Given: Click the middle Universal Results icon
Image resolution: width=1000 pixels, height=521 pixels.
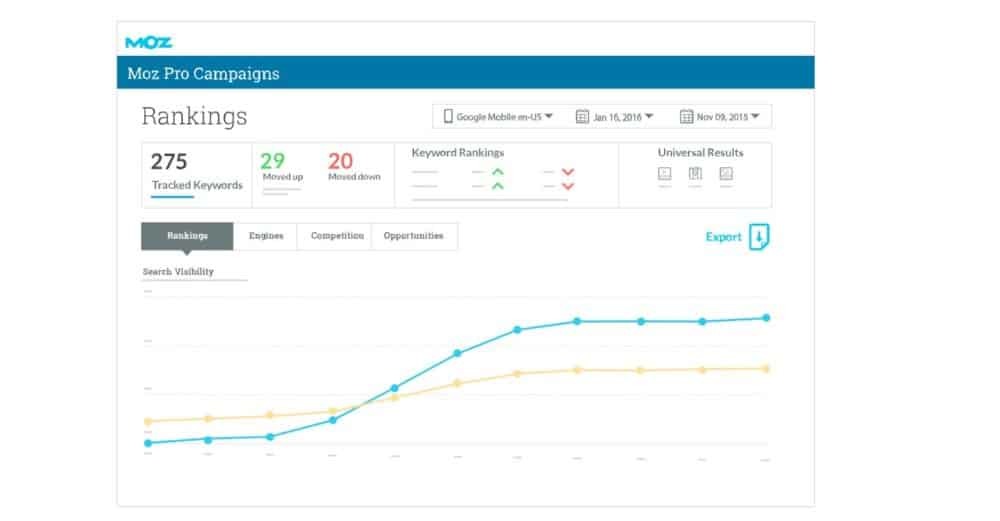Looking at the screenshot, I should pyautogui.click(x=696, y=174).
